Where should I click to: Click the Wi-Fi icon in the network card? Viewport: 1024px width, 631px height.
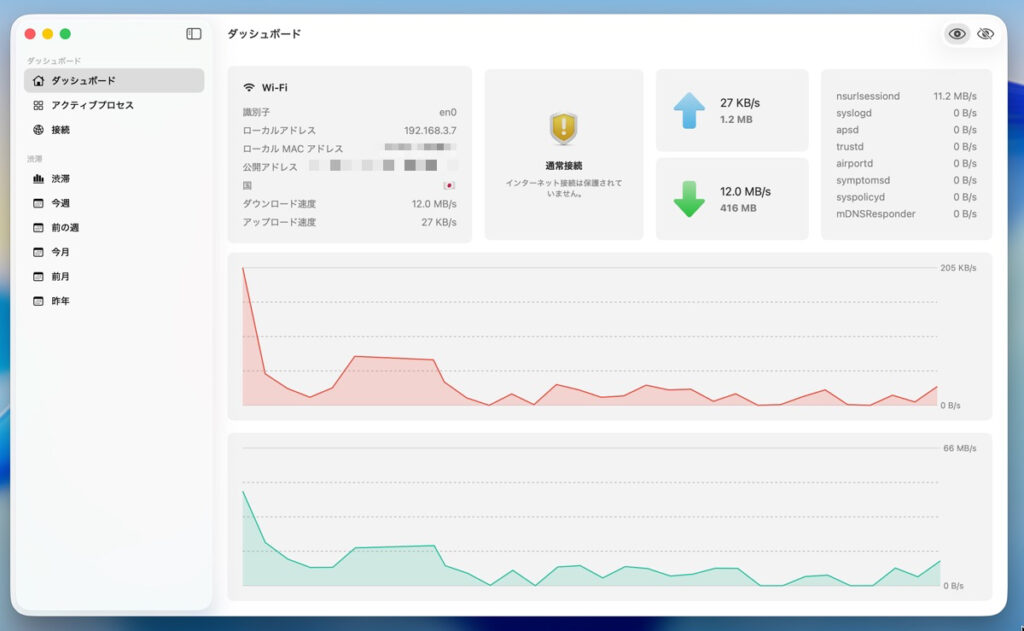click(x=249, y=88)
